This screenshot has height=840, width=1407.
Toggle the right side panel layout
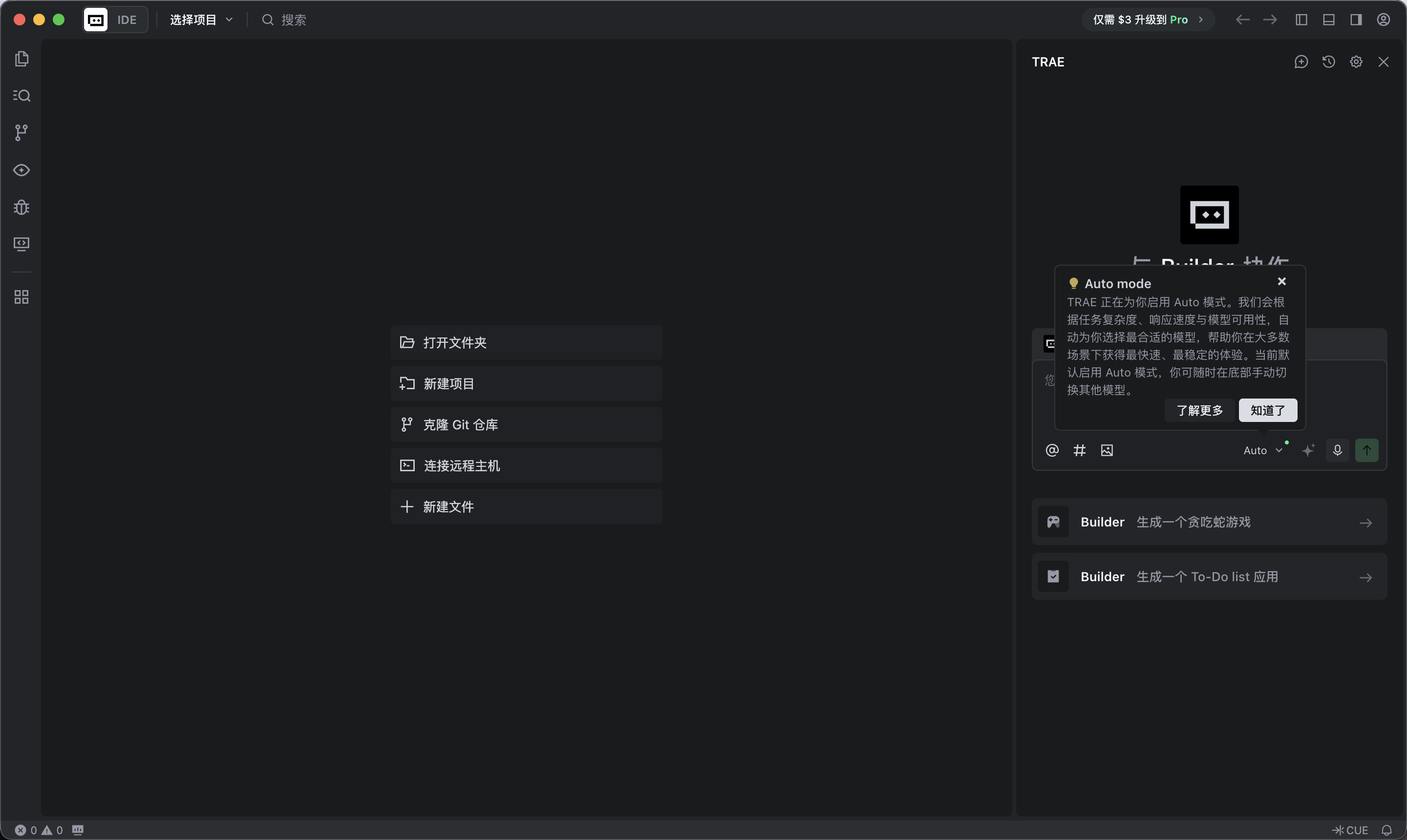[1356, 20]
